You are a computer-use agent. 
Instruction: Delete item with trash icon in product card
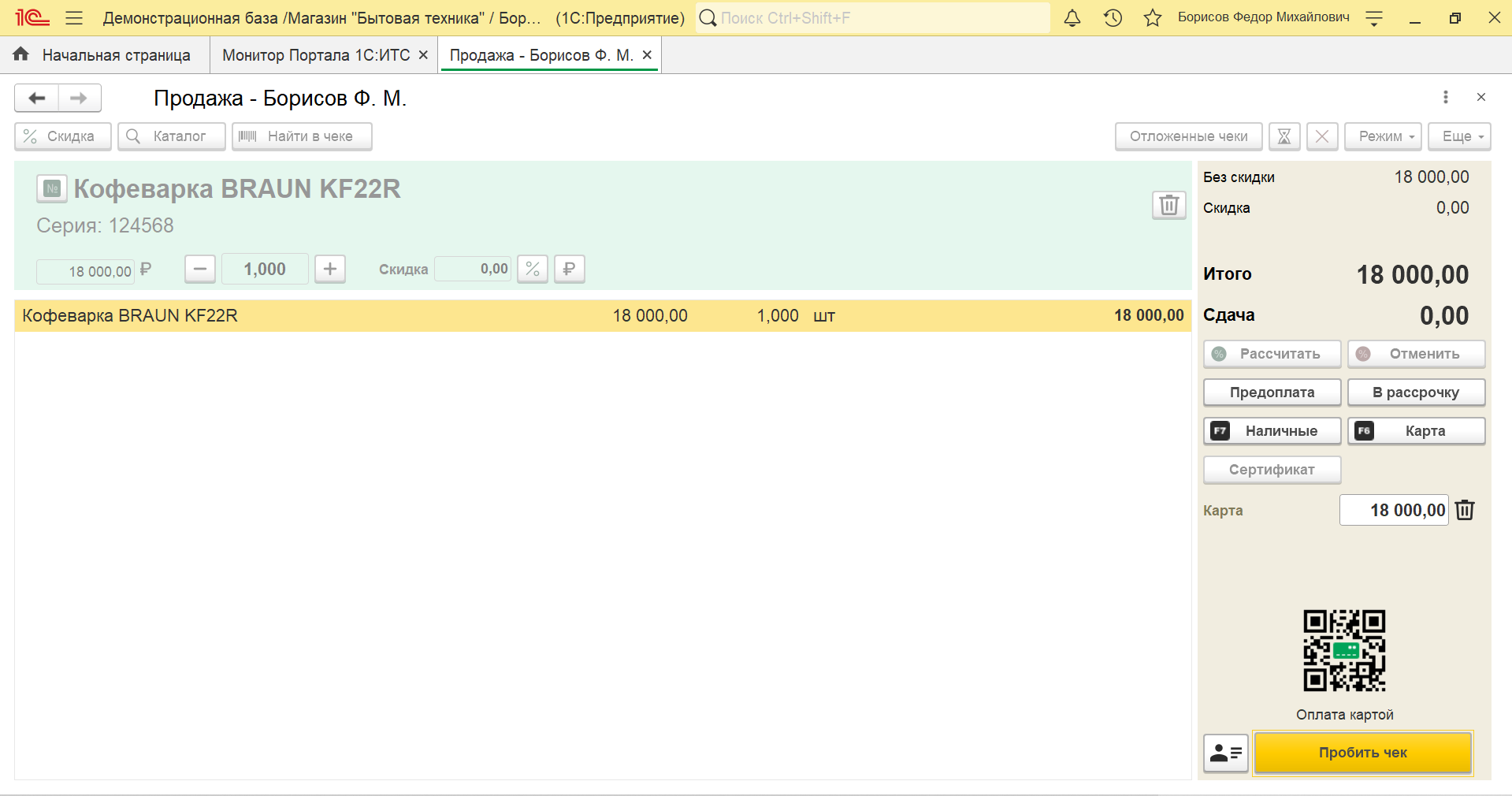coord(1169,205)
